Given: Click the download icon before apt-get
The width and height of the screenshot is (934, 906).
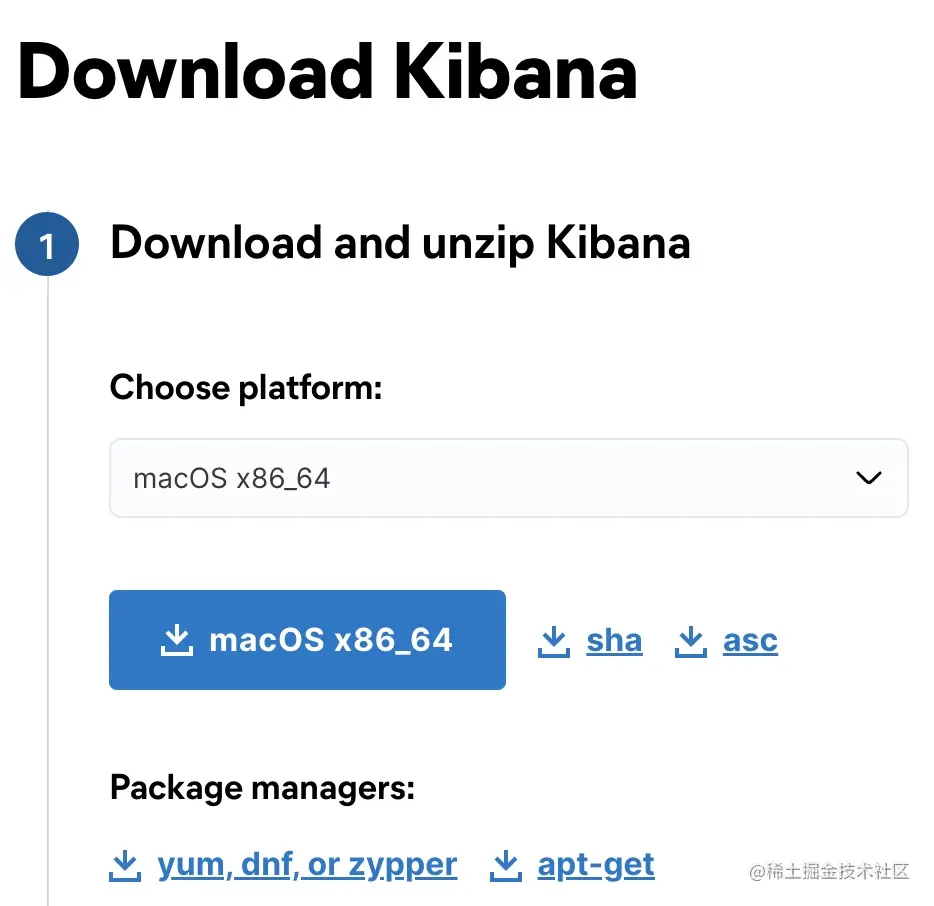Looking at the screenshot, I should tap(505, 865).
